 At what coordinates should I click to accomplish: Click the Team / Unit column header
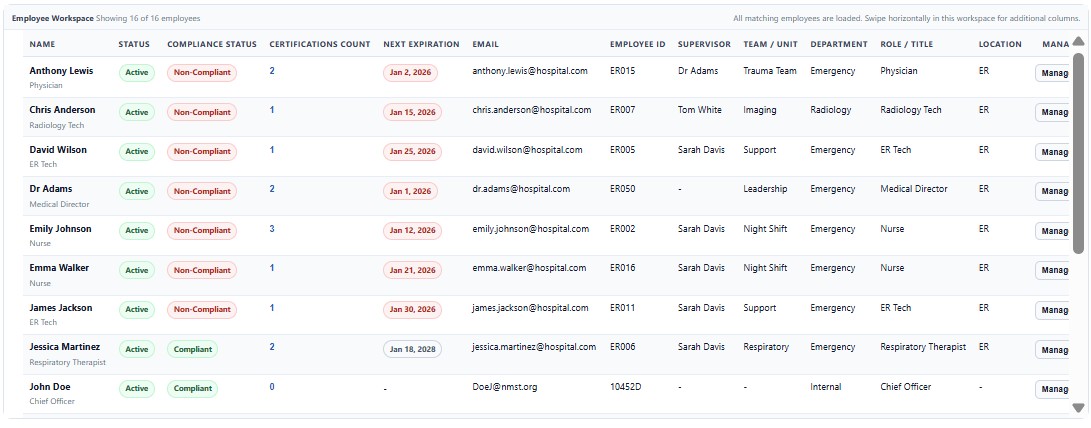coord(770,44)
